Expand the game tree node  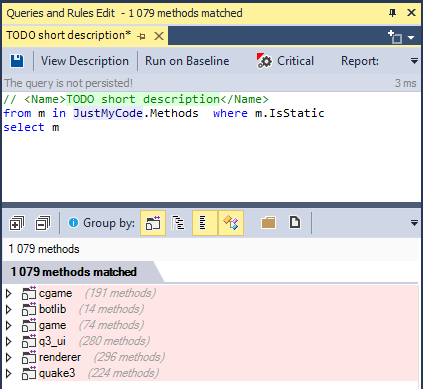pos(9,325)
